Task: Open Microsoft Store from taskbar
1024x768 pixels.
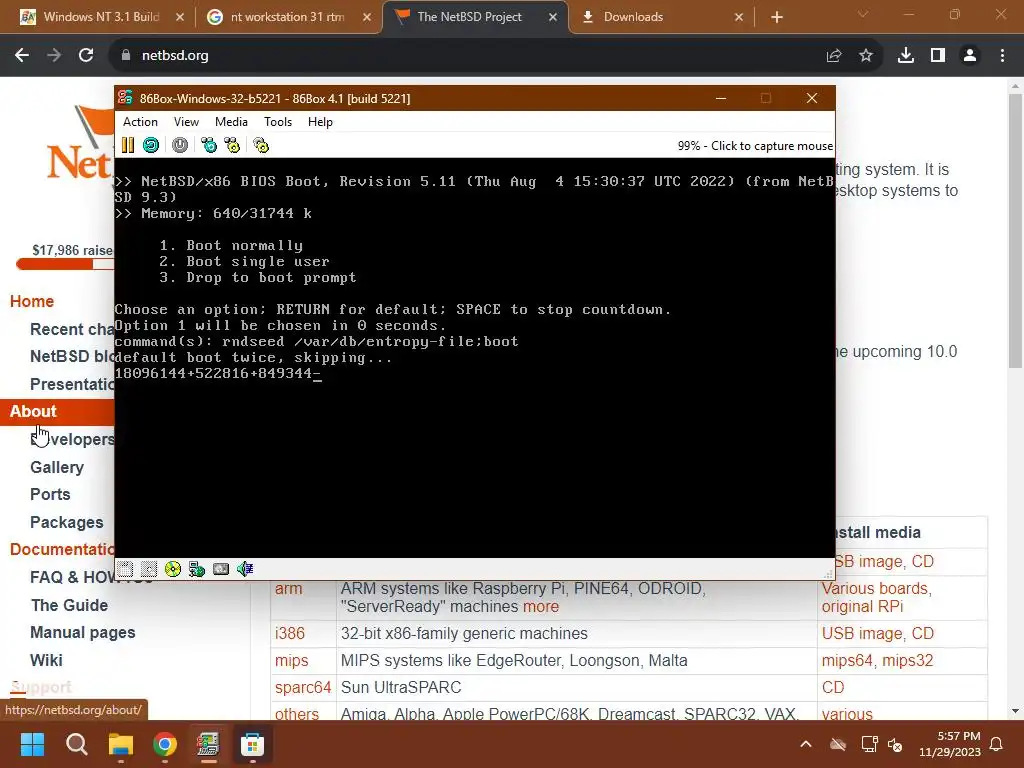Action: [x=252, y=744]
